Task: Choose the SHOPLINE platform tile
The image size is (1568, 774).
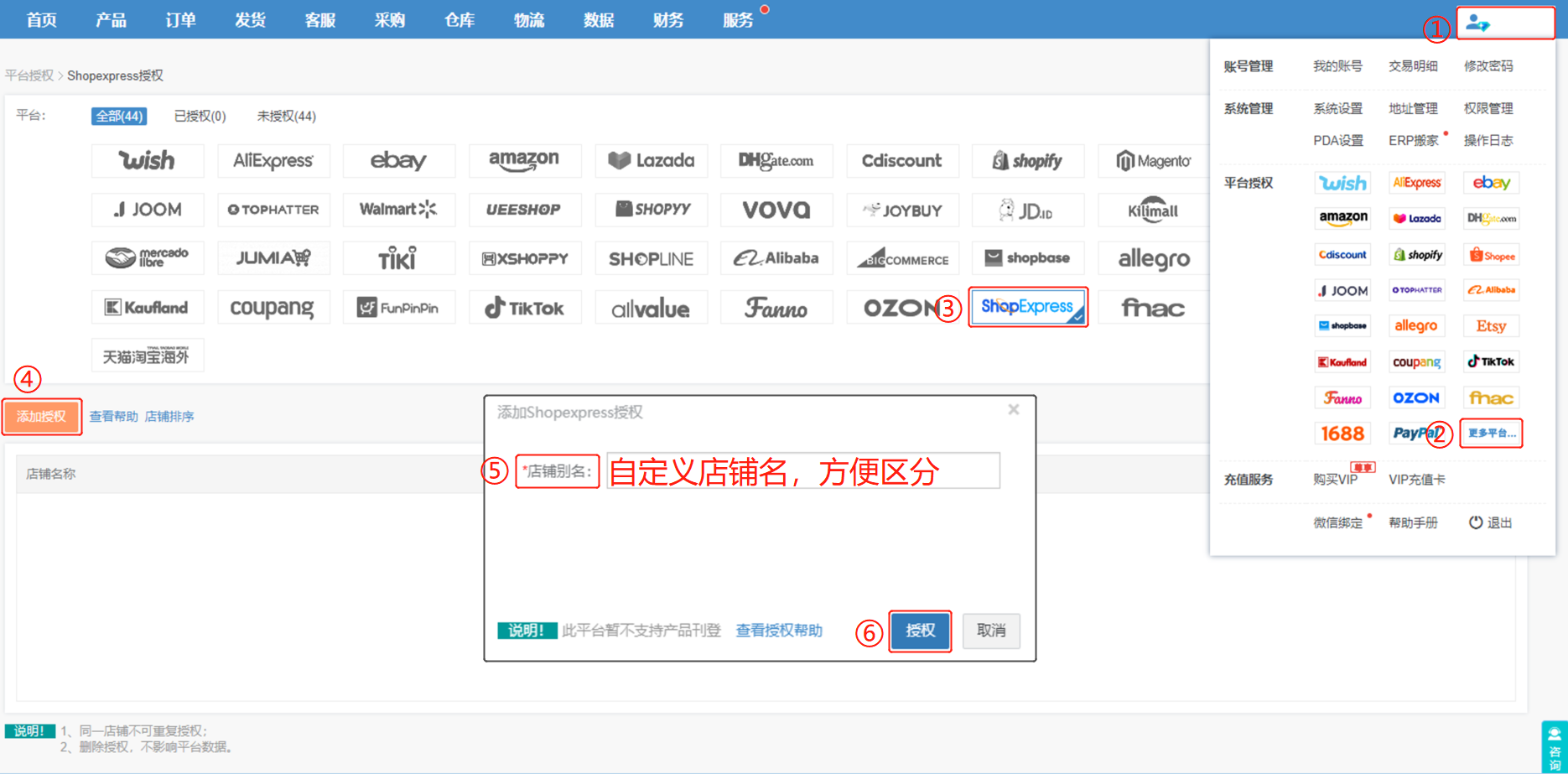Action: (x=651, y=258)
